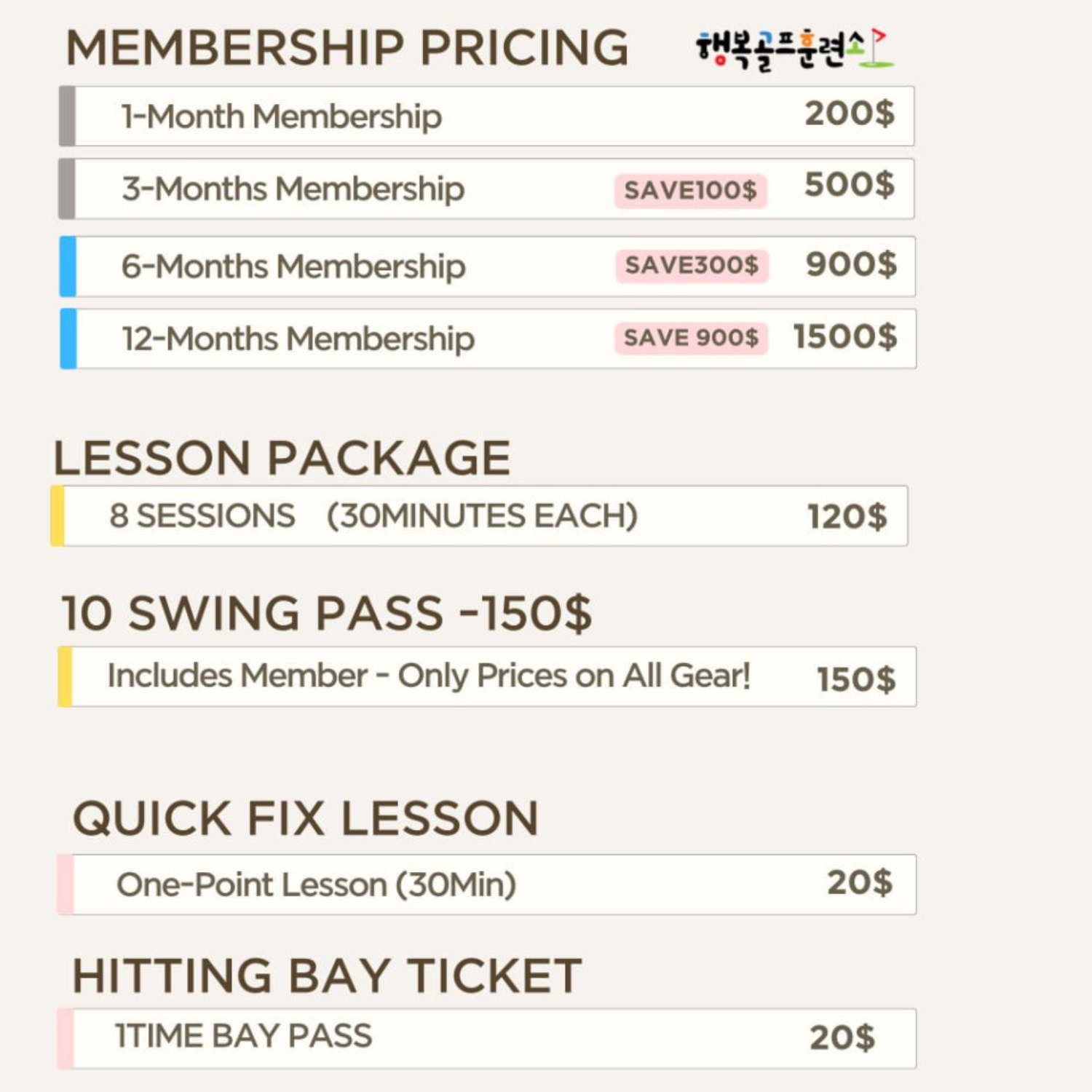Select the 1TIME BAY PASS row
Screen dimensions: 1092x1092
(x=486, y=1039)
